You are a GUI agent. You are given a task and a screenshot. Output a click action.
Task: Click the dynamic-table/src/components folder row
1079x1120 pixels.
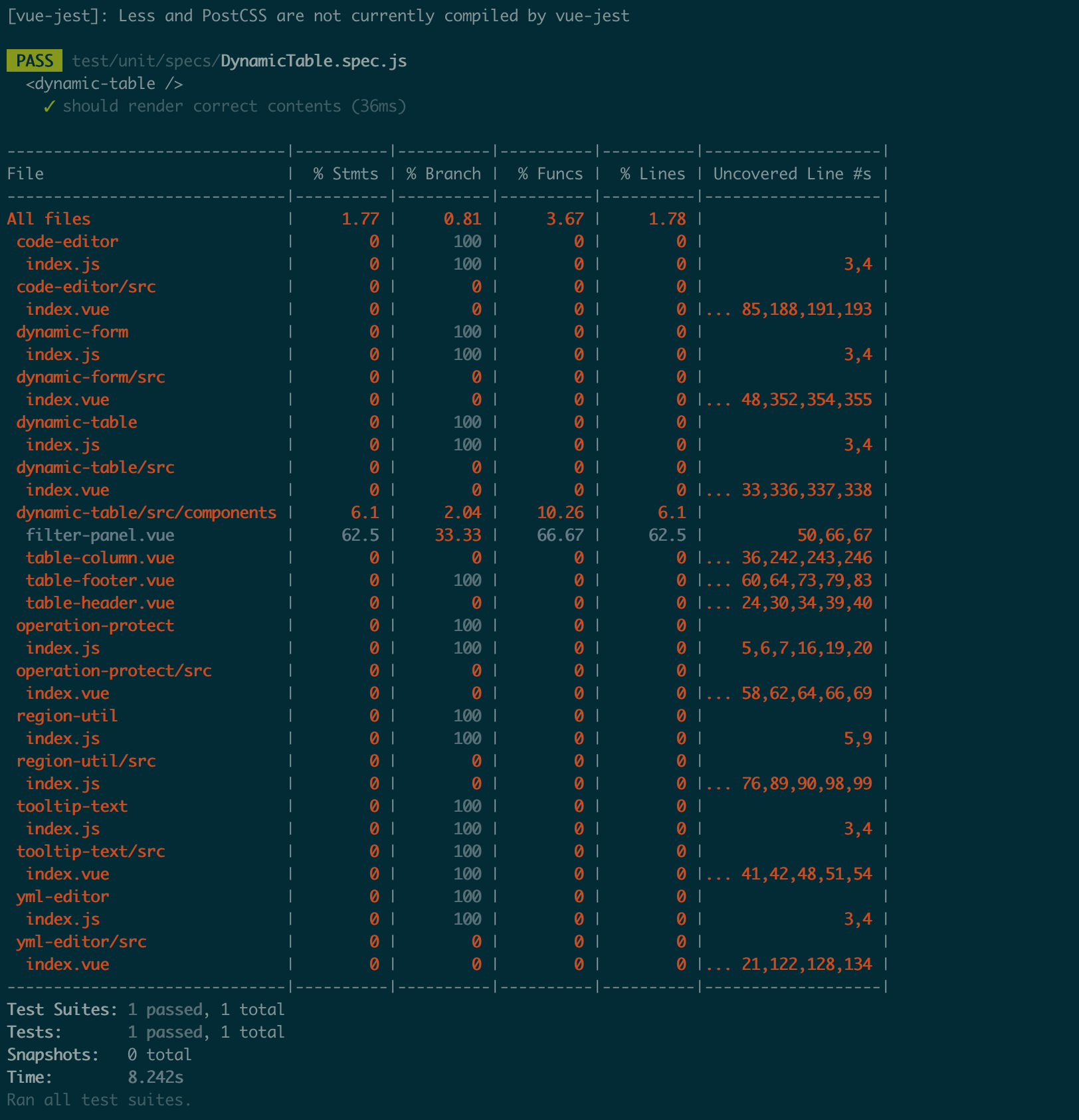(146, 513)
